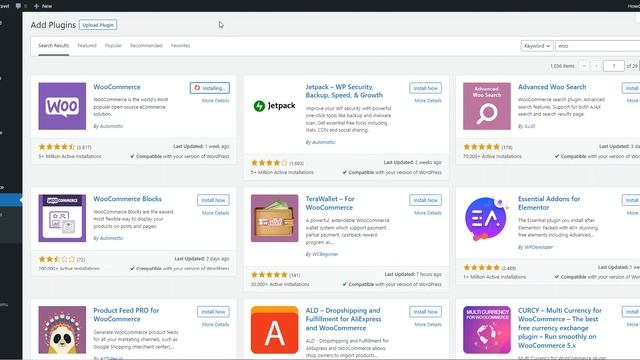
Task: Open the ALD – Dropshipping and Fulfillment title
Action: (343, 319)
